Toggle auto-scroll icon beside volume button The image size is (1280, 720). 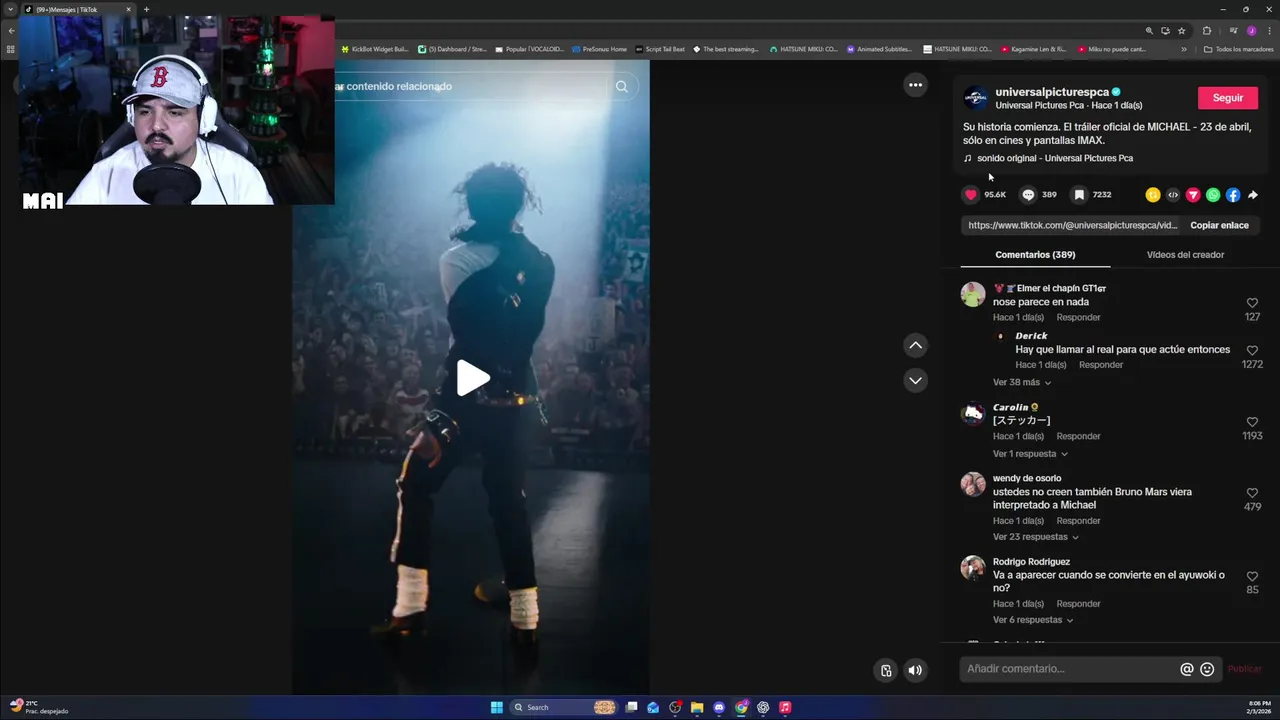point(885,670)
